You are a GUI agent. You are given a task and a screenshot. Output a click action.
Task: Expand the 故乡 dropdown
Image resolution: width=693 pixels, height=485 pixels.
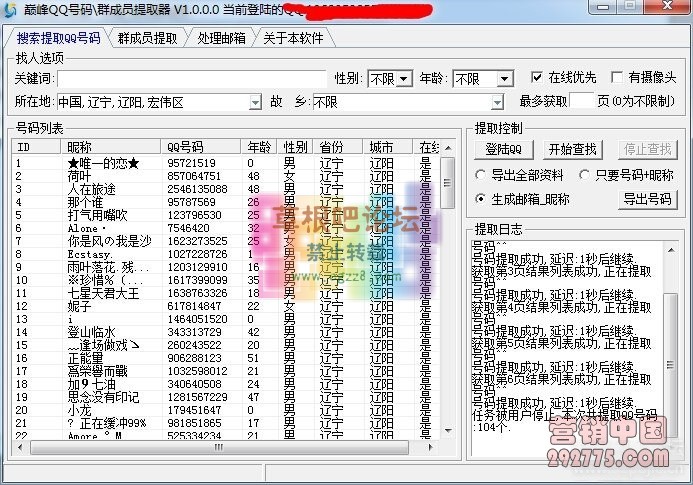pyautogui.click(x=497, y=103)
